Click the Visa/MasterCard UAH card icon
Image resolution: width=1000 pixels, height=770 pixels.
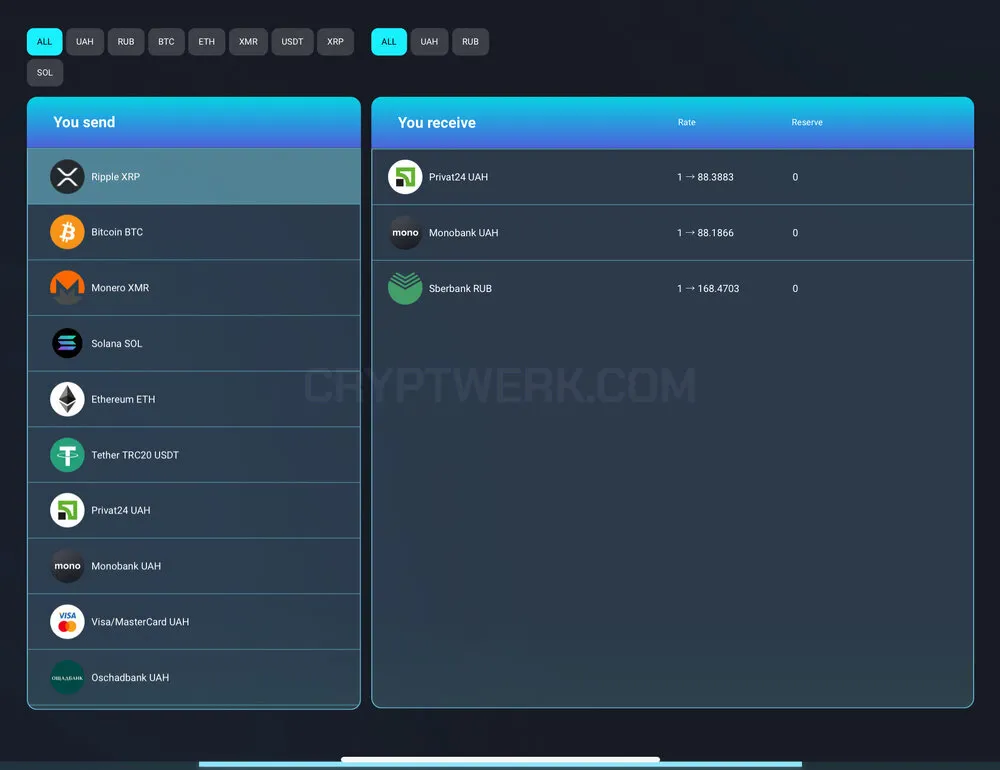pyautogui.click(x=67, y=622)
